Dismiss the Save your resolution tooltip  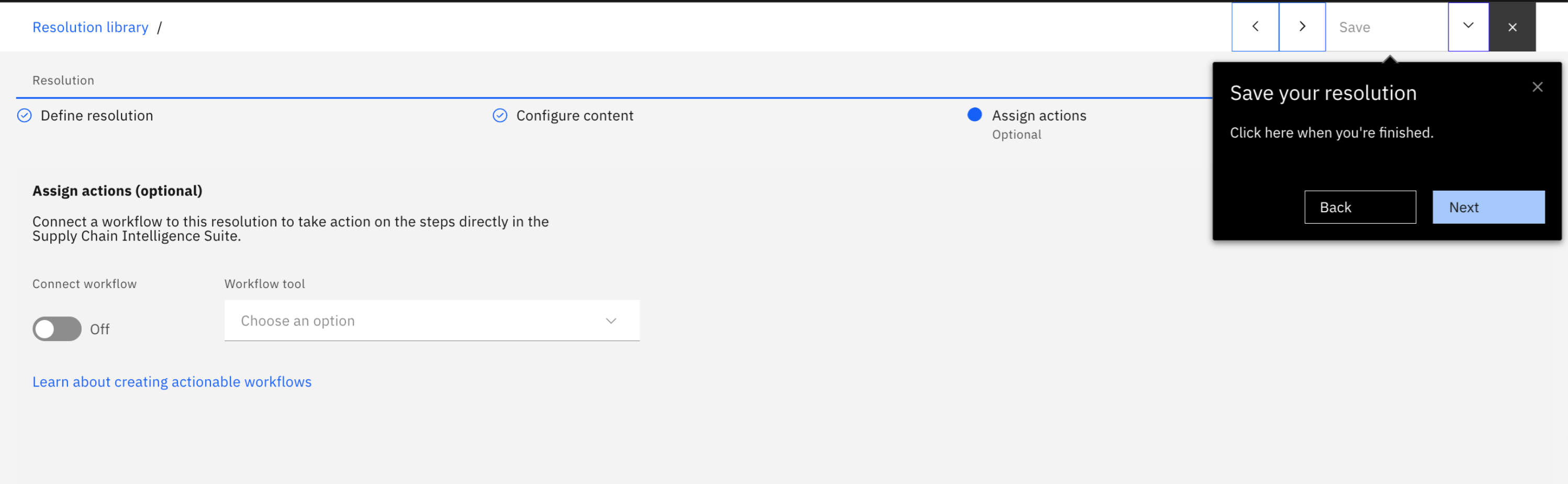pos(1537,87)
